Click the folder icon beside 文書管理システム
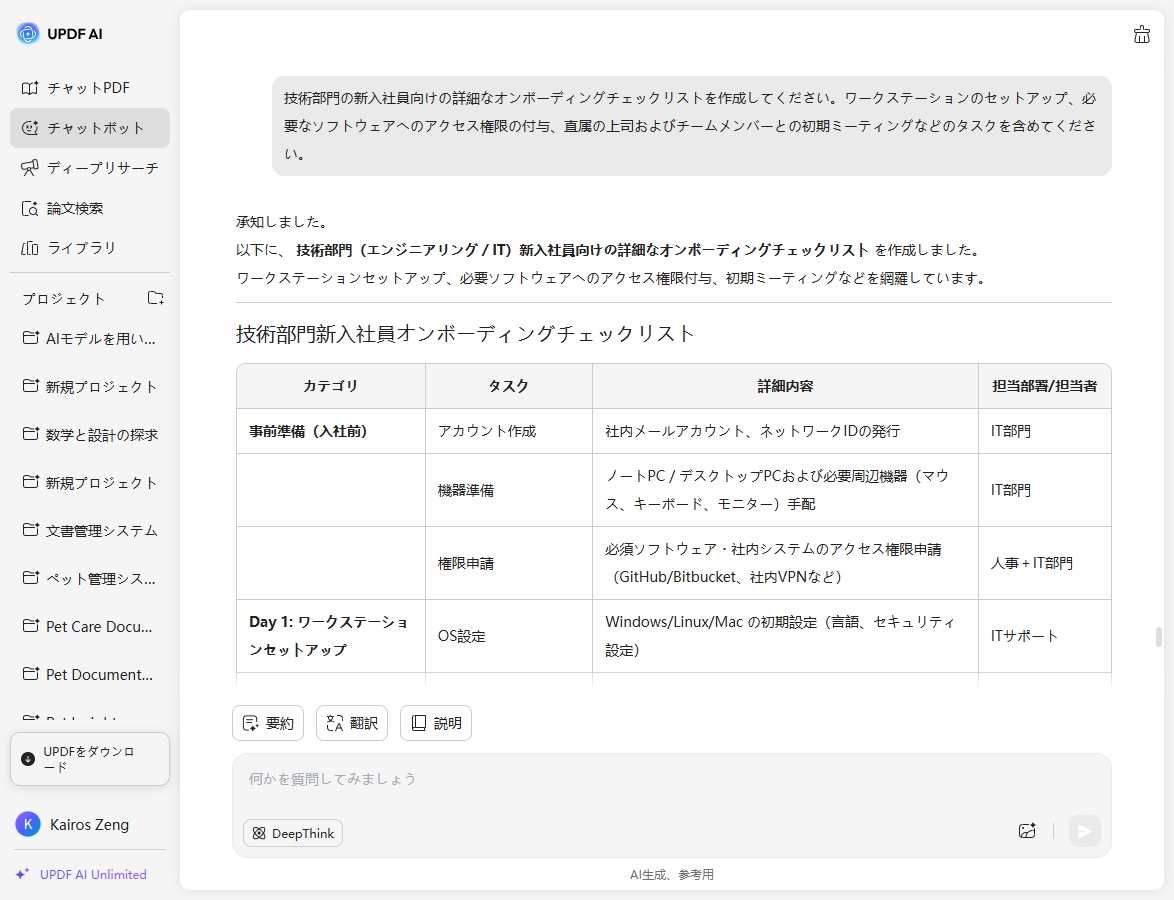Image resolution: width=1174 pixels, height=900 pixels. (31, 530)
